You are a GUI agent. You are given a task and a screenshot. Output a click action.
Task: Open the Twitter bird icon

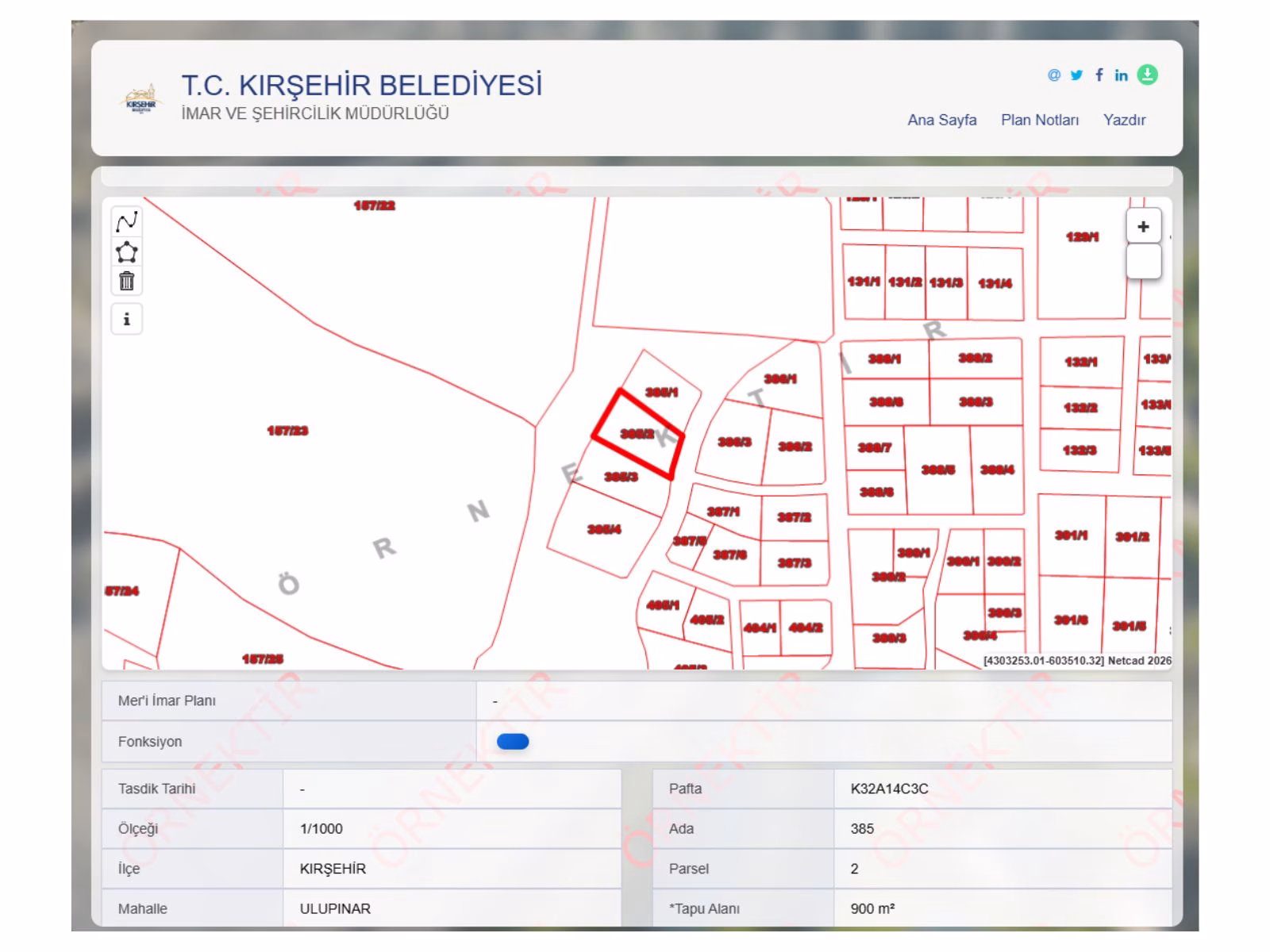(1076, 75)
